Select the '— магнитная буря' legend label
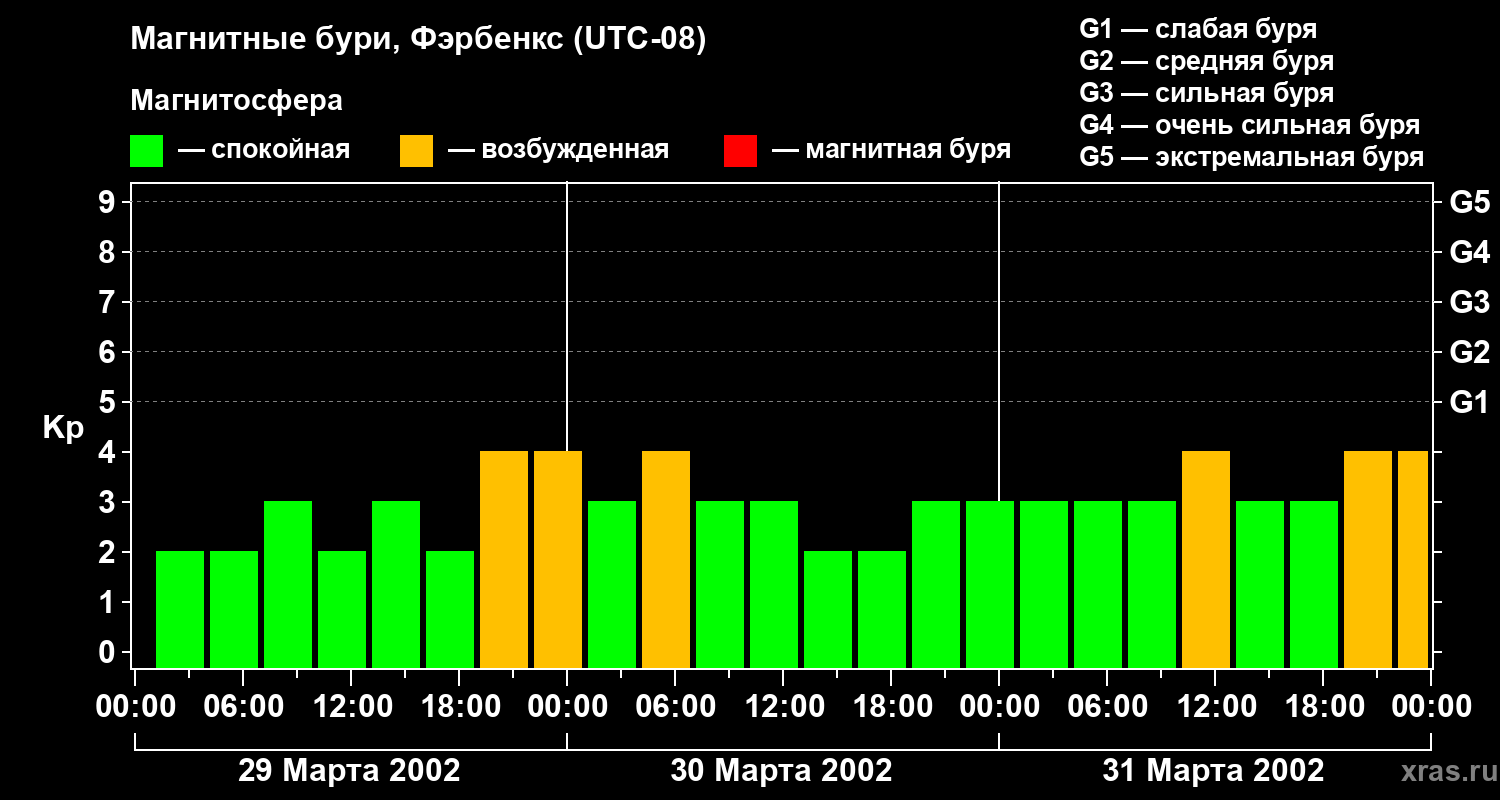The width and height of the screenshot is (1500, 800). tap(892, 150)
